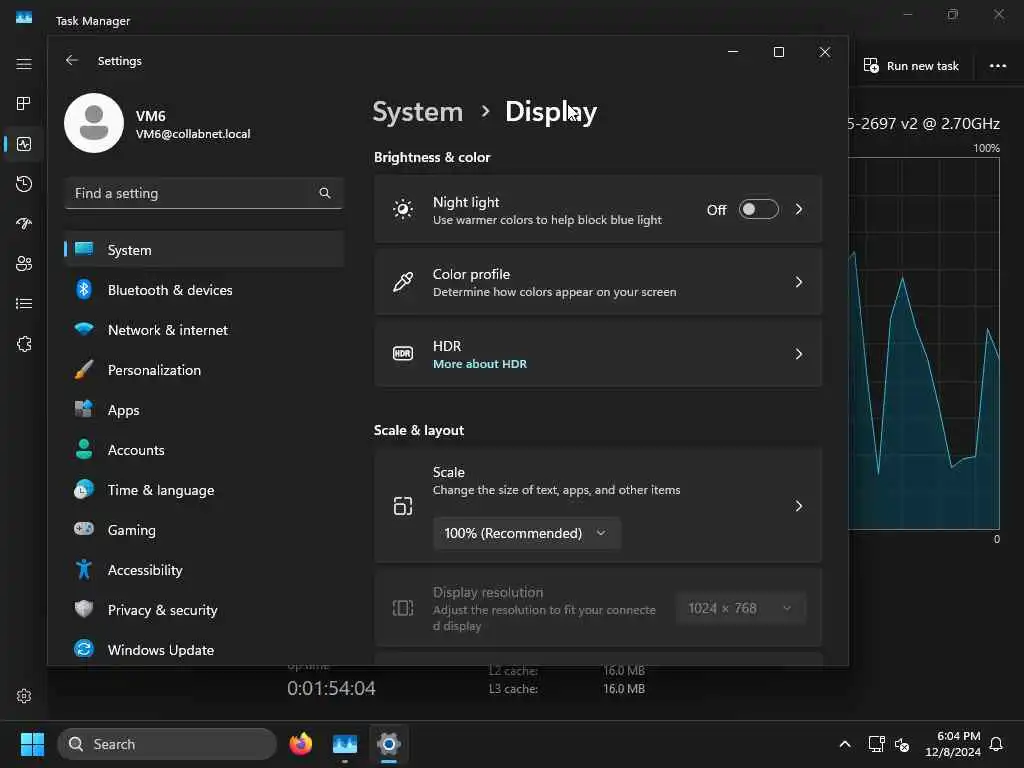Screen dimensions: 1024x768
Task: Open Privacy & security settings
Action: point(204,610)
